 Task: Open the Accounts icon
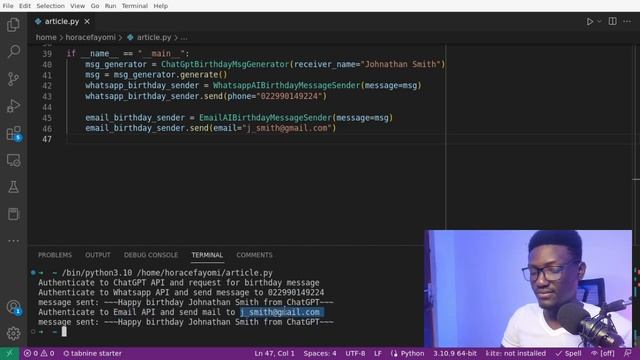click(x=13, y=307)
